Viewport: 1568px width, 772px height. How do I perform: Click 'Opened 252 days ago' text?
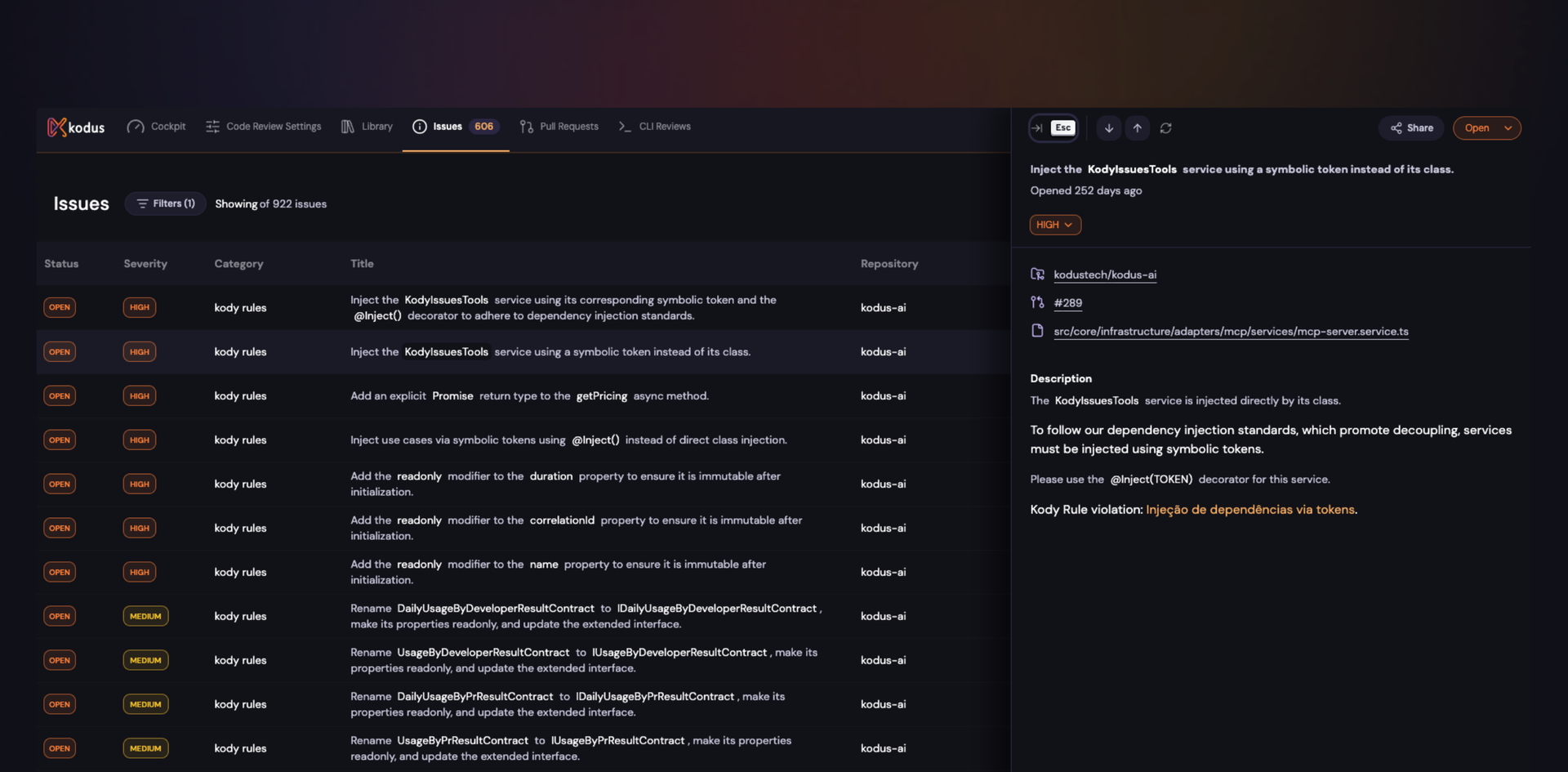[x=1085, y=191]
